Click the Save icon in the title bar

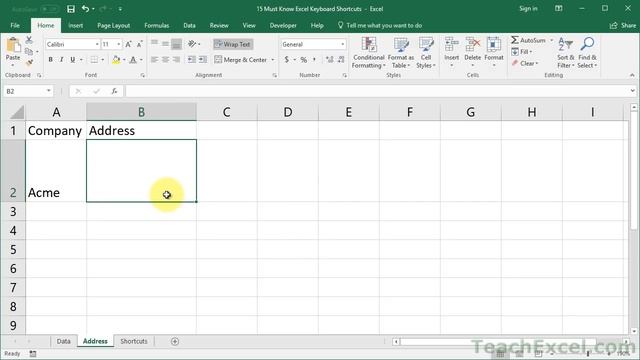pyautogui.click(x=71, y=9)
